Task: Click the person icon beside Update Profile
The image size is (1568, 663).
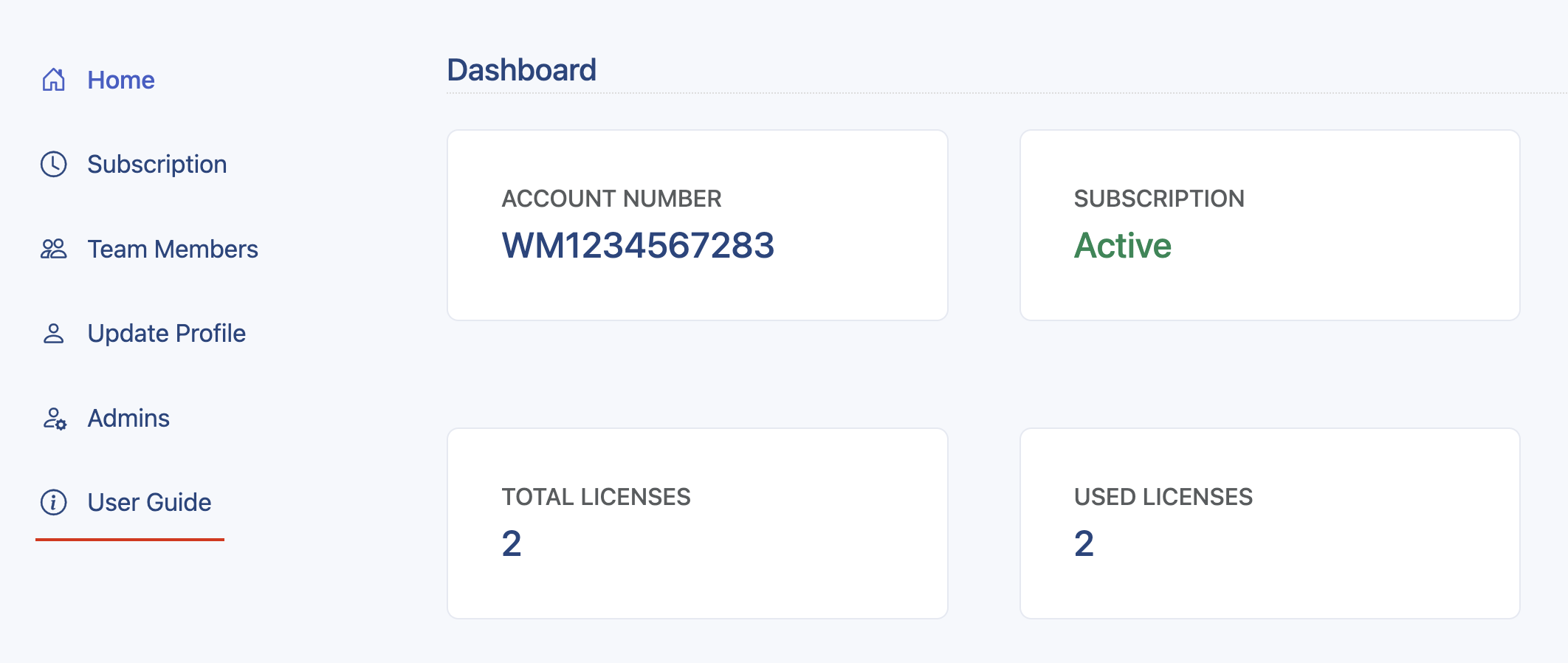Action: pos(53,334)
